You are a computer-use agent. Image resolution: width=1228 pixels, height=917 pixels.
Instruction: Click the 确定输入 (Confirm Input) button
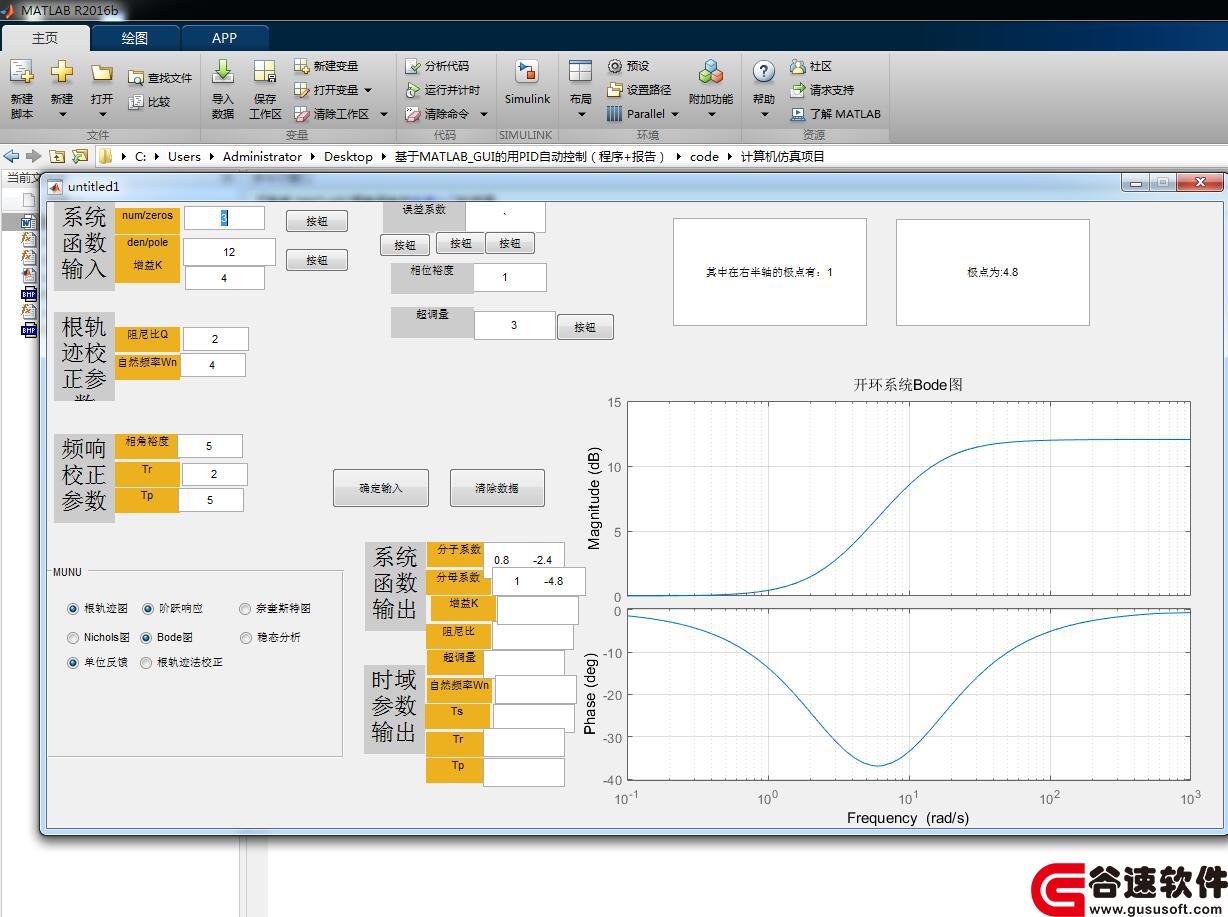tap(381, 488)
